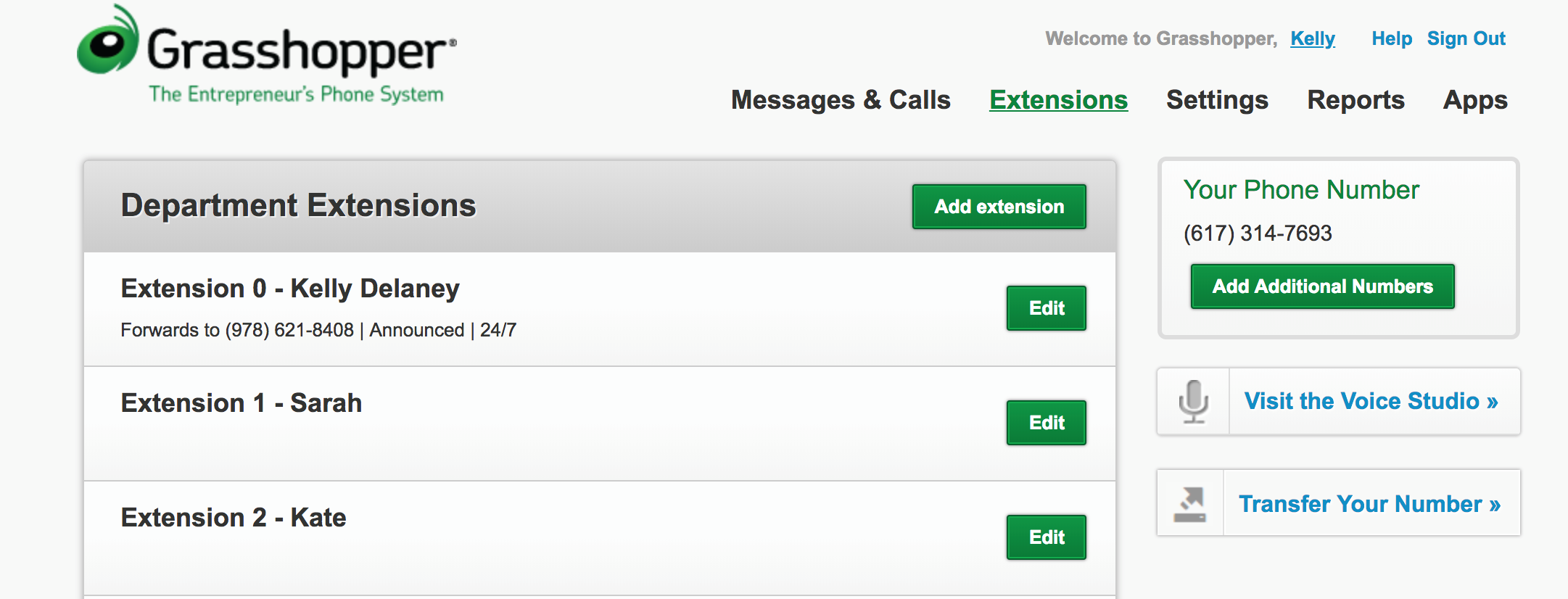The width and height of the screenshot is (1568, 599).
Task: Click the Add extension button
Action: [x=999, y=207]
